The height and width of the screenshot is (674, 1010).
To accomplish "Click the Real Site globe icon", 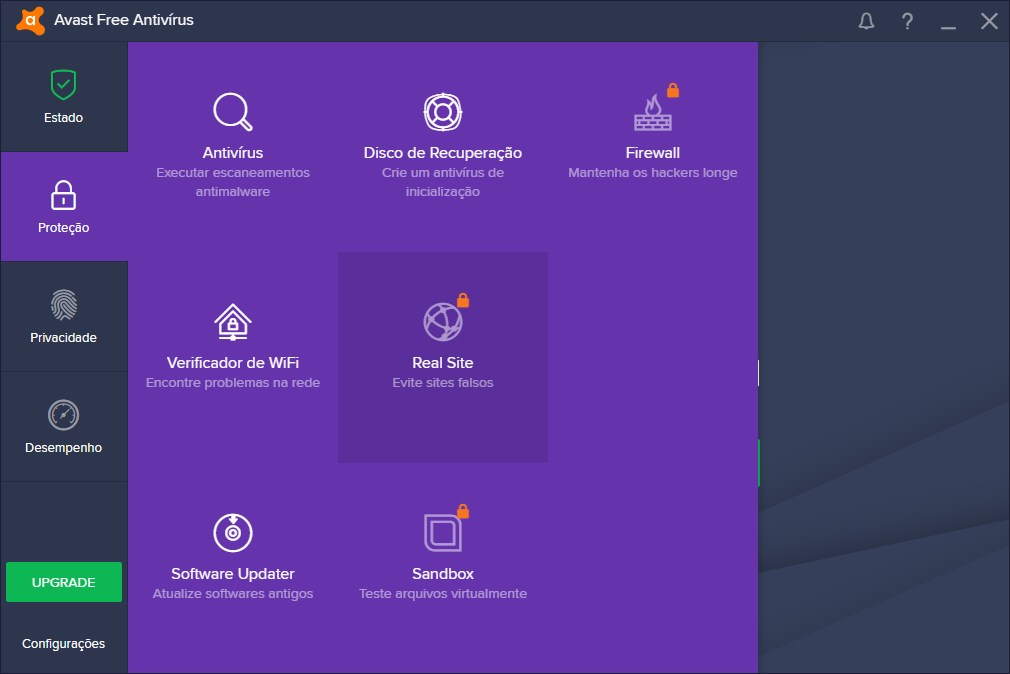I will pyautogui.click(x=443, y=322).
